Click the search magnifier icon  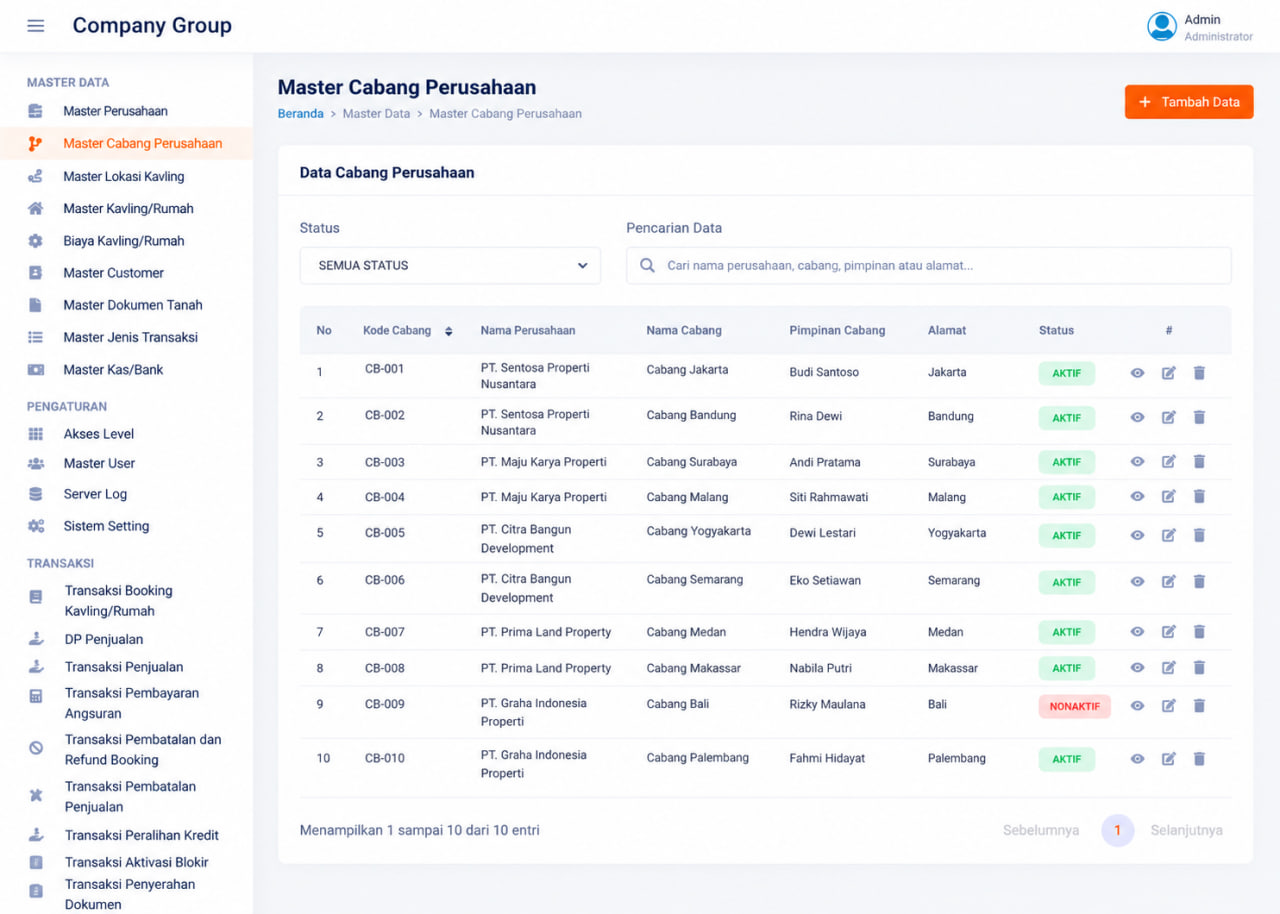647,266
